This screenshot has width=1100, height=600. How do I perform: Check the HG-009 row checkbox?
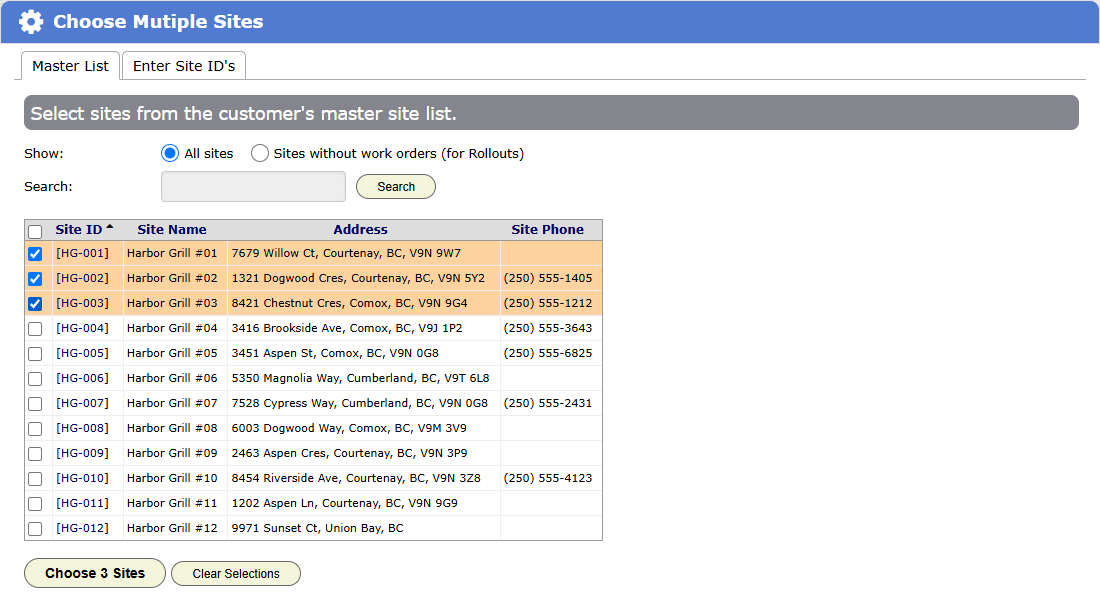[35, 454]
